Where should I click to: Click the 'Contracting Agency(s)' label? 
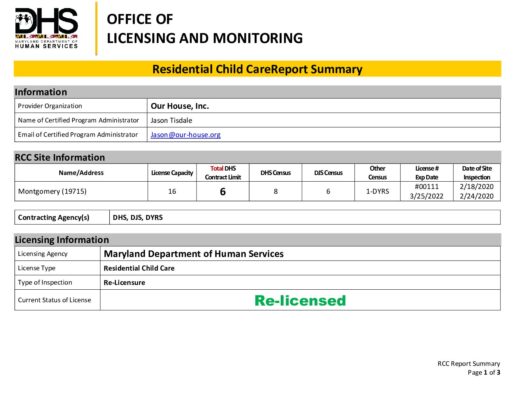[54, 217]
